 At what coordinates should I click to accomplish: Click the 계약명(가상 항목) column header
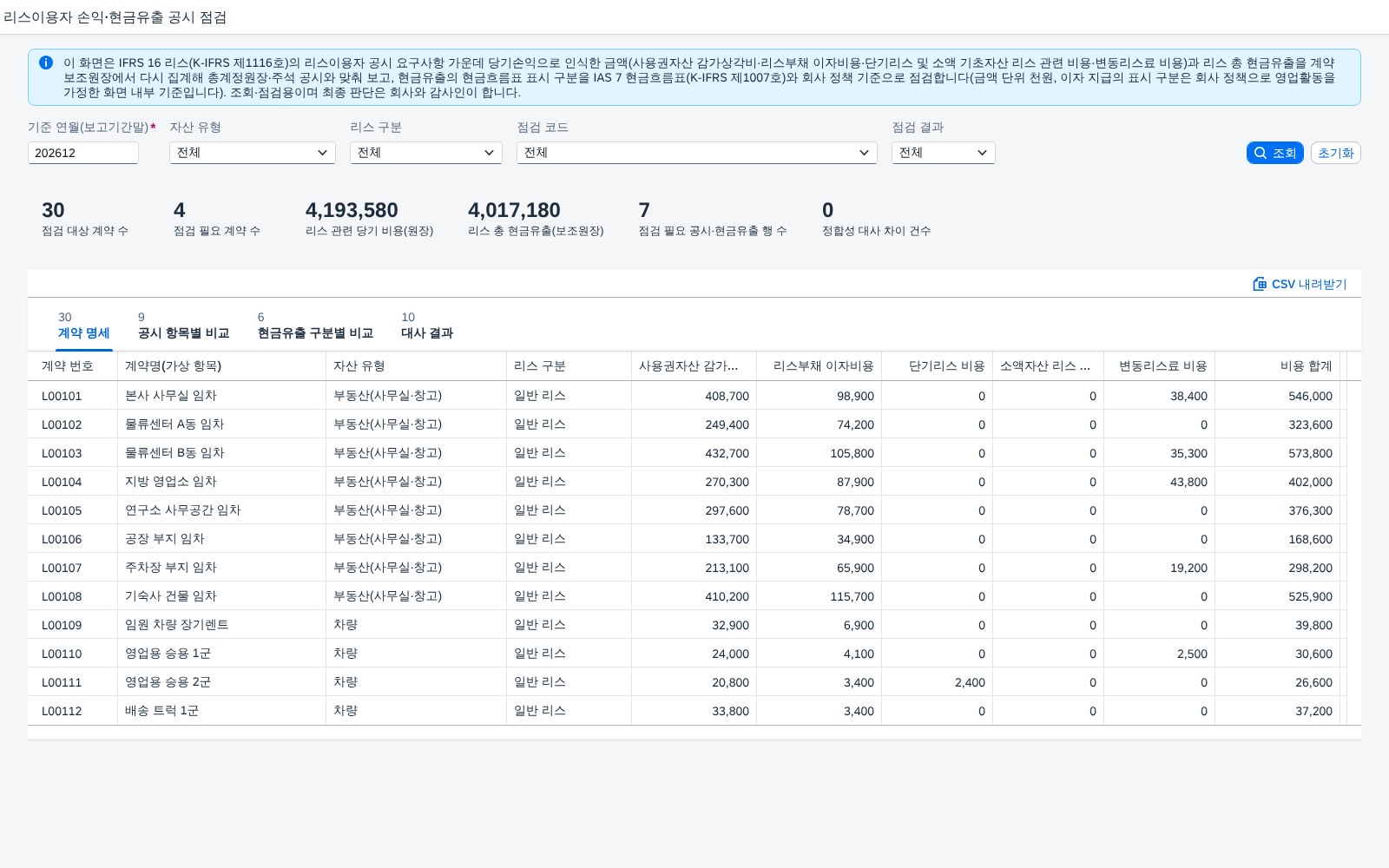click(x=221, y=366)
